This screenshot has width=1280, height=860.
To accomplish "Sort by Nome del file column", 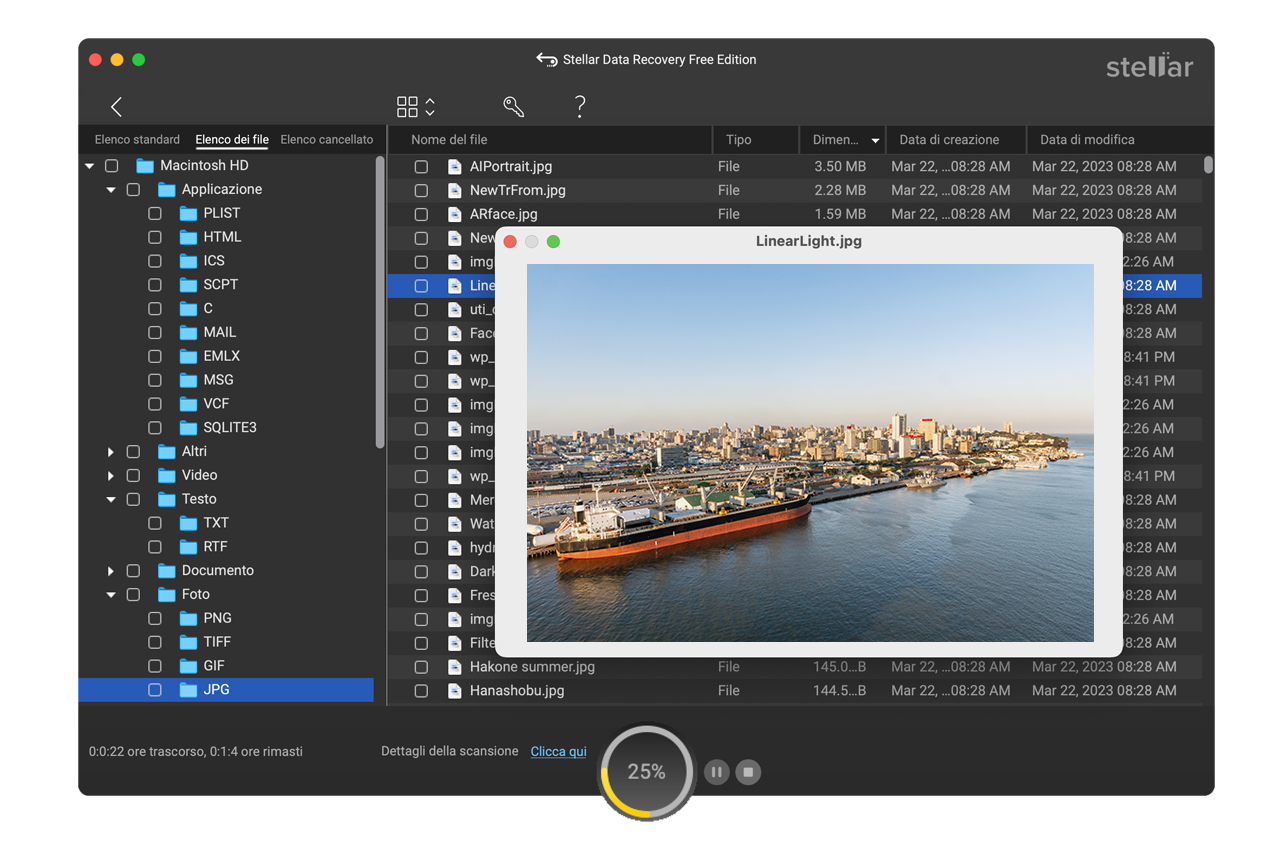I will pyautogui.click(x=549, y=140).
